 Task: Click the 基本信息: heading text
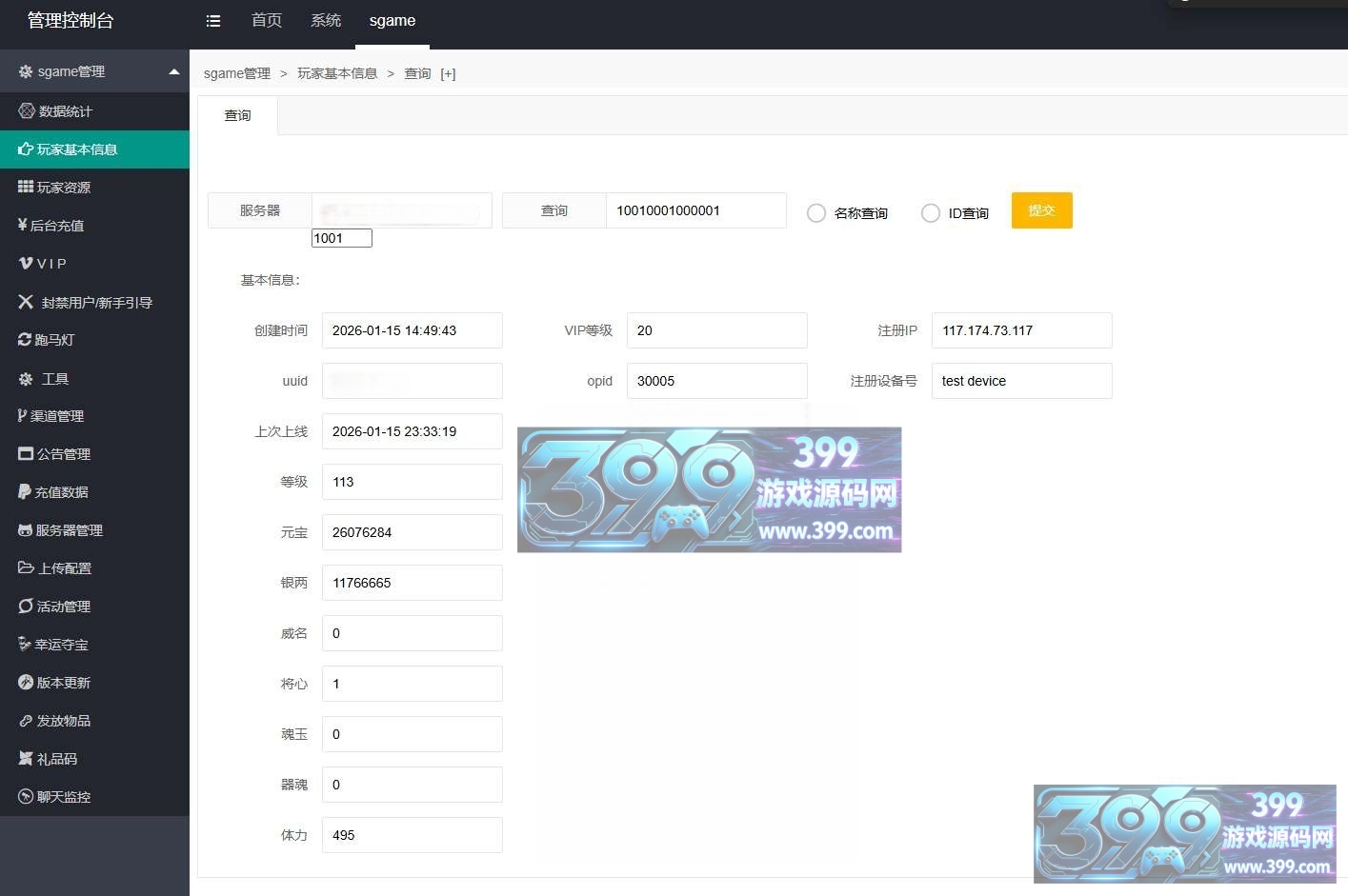click(x=271, y=280)
